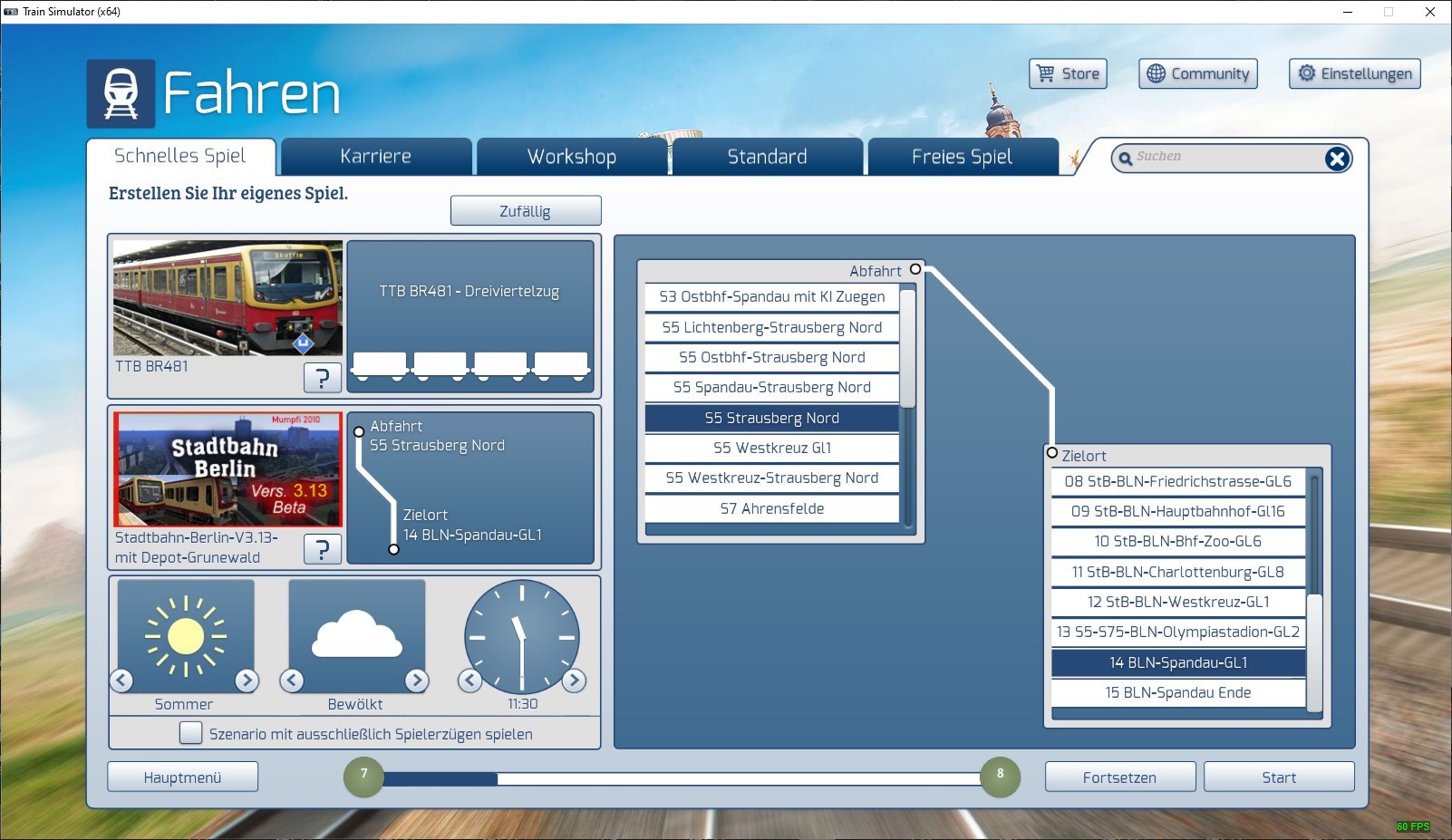
Task: Switch to the Freies Spiel tab
Action: [x=963, y=157]
